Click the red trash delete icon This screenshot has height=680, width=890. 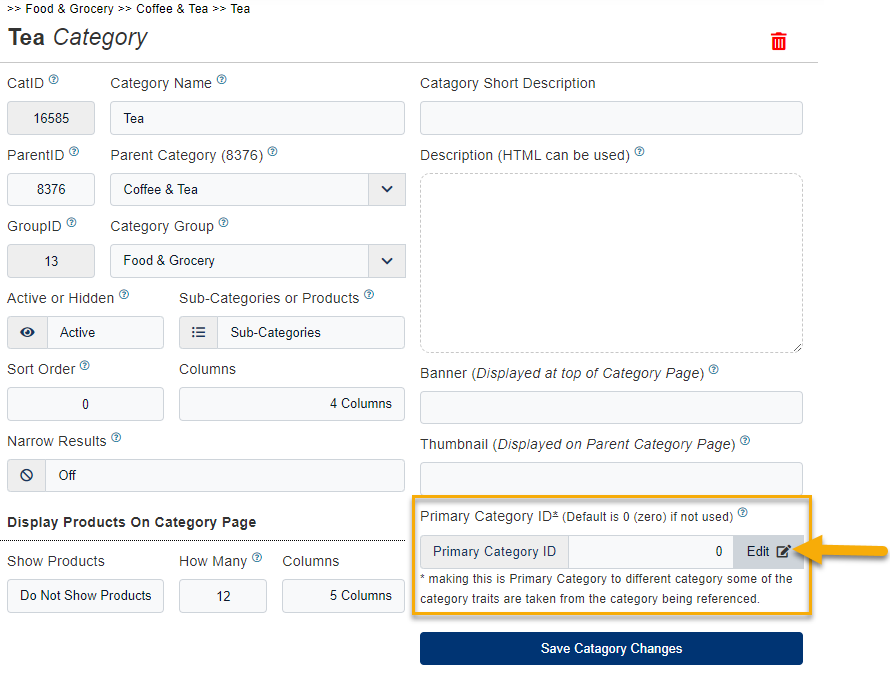(778, 41)
